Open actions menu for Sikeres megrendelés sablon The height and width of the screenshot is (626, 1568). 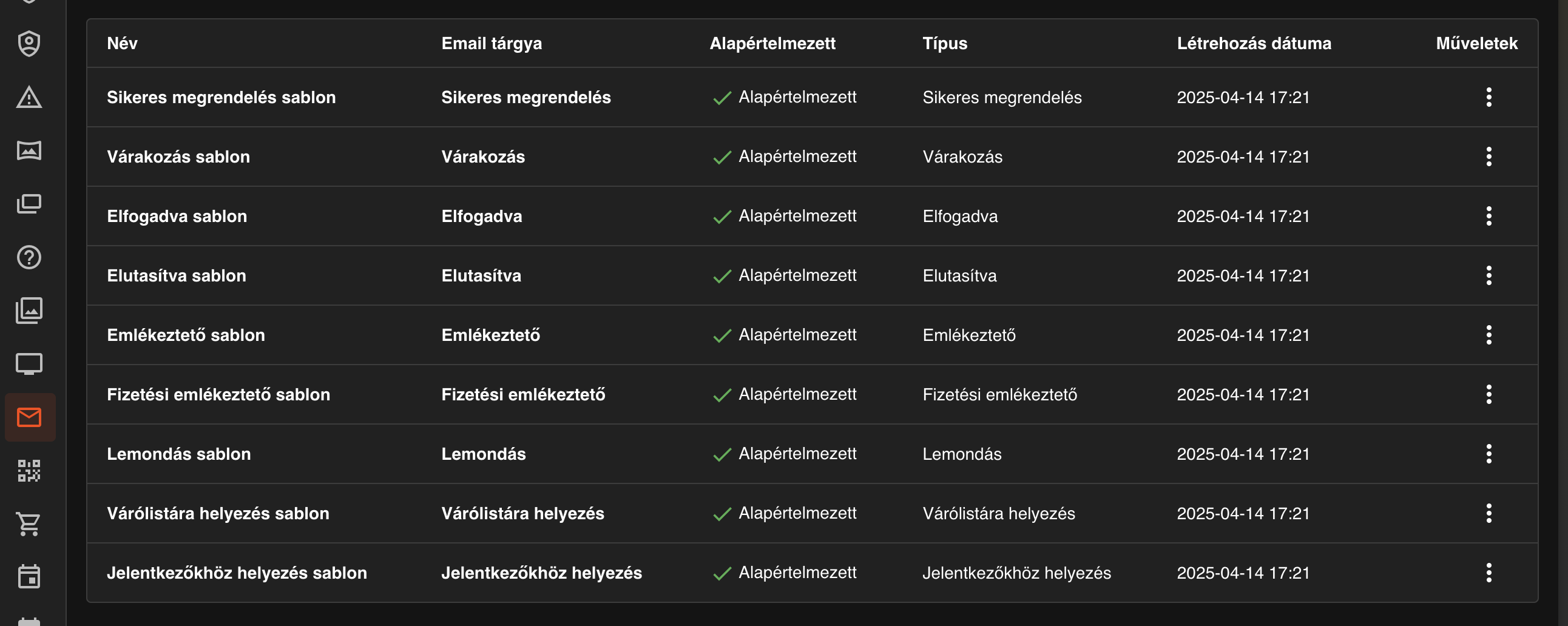[x=1489, y=97]
